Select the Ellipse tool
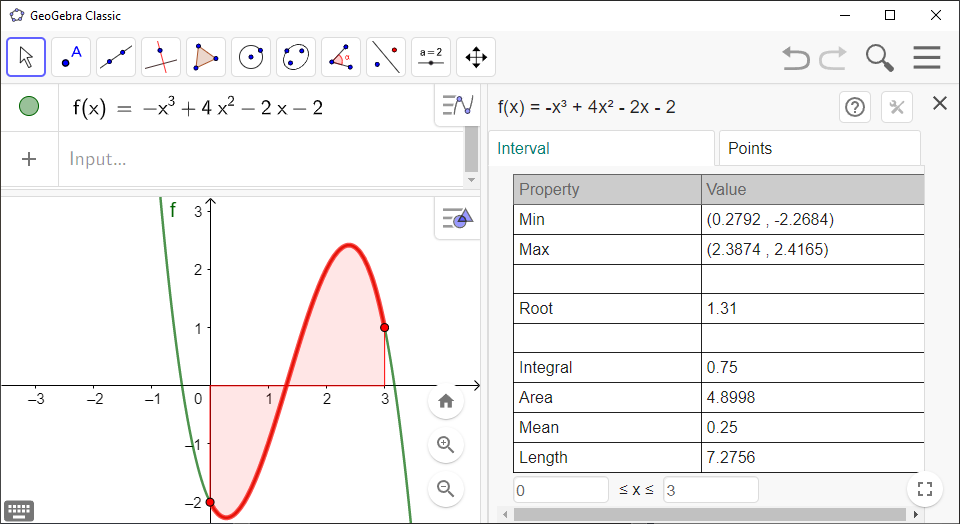Screen dimensions: 960x524 coord(296,57)
